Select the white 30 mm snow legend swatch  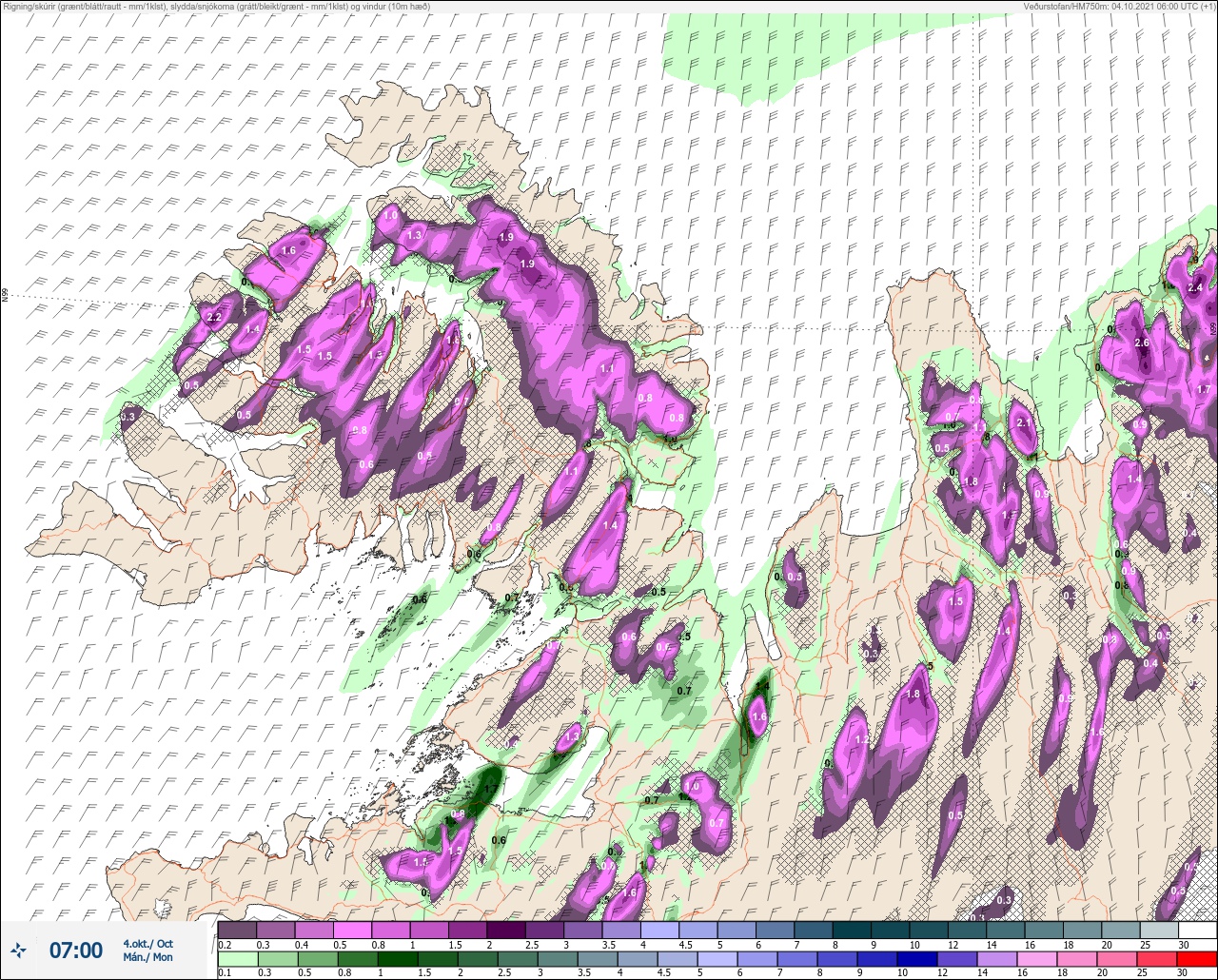click(1197, 930)
